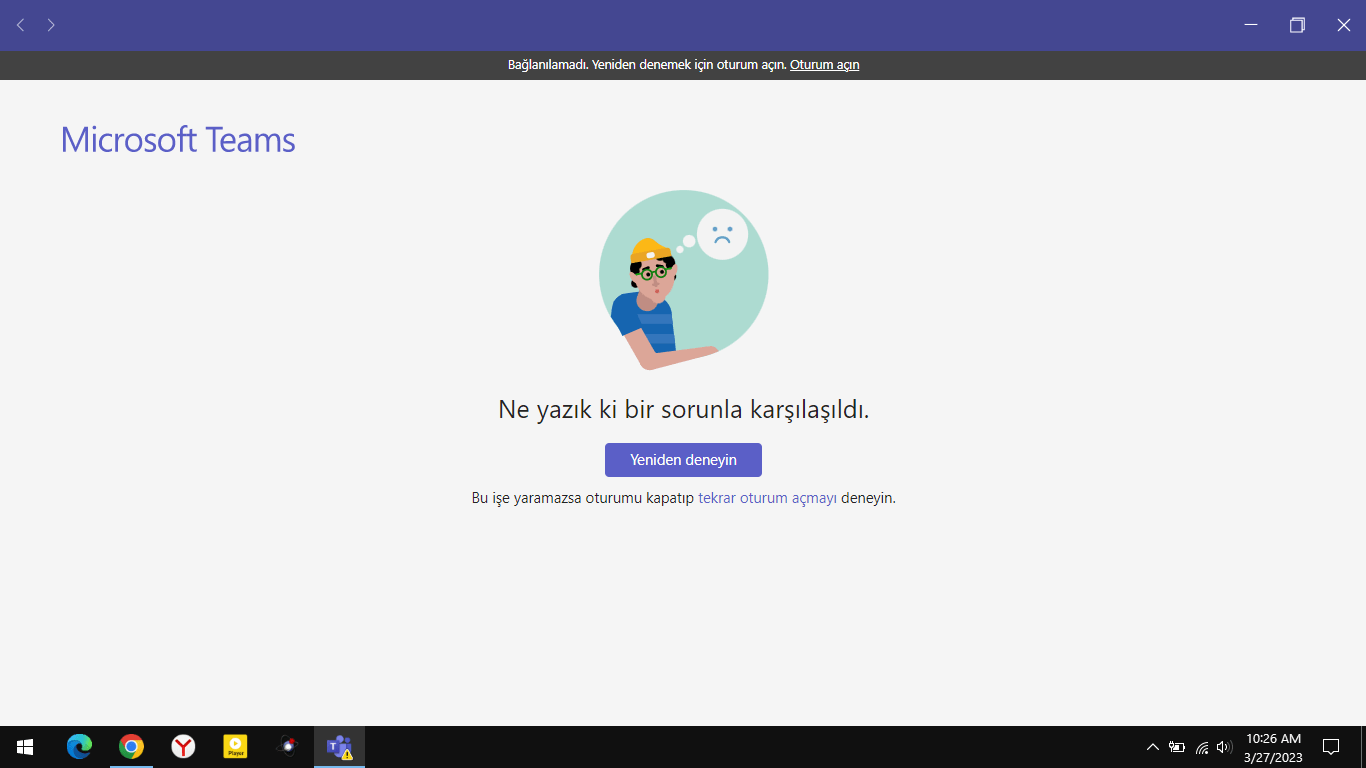Go forward with the right arrow
1366x768 pixels.
(x=51, y=25)
